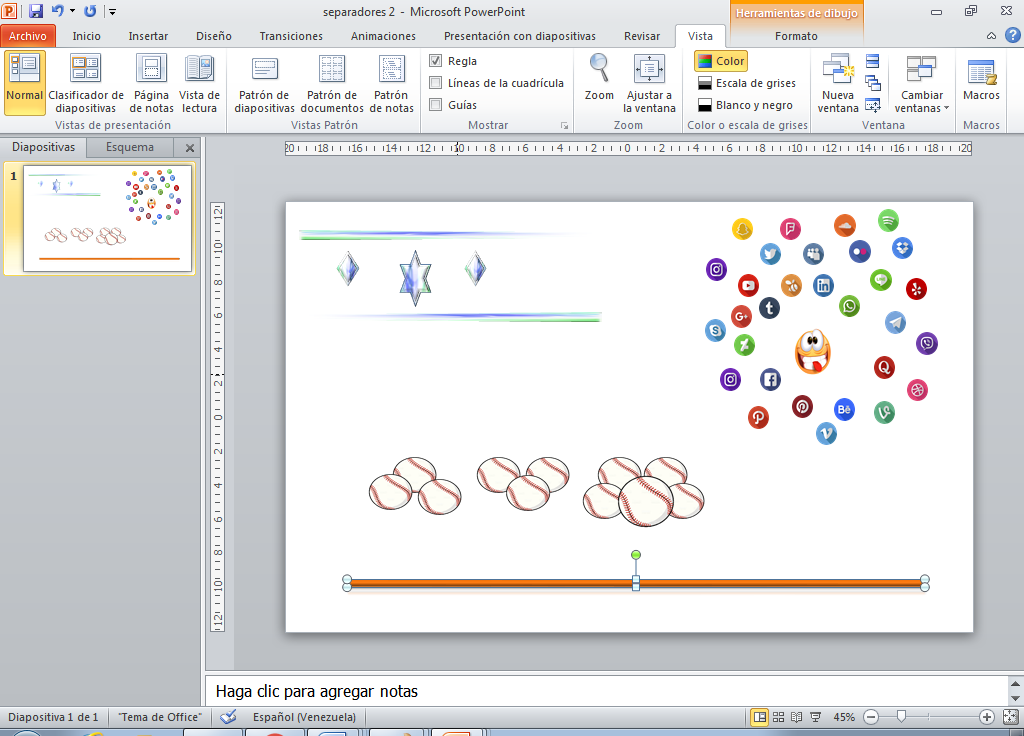
Task: Open Patrón de documentos
Action: pyautogui.click(x=332, y=83)
